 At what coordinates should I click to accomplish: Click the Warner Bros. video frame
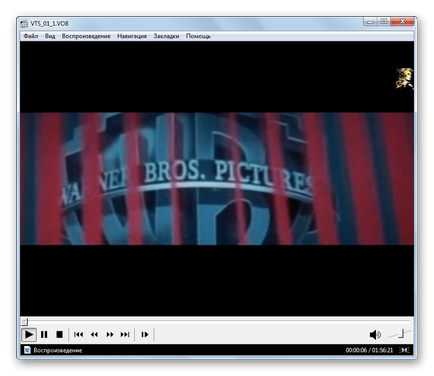click(x=217, y=179)
